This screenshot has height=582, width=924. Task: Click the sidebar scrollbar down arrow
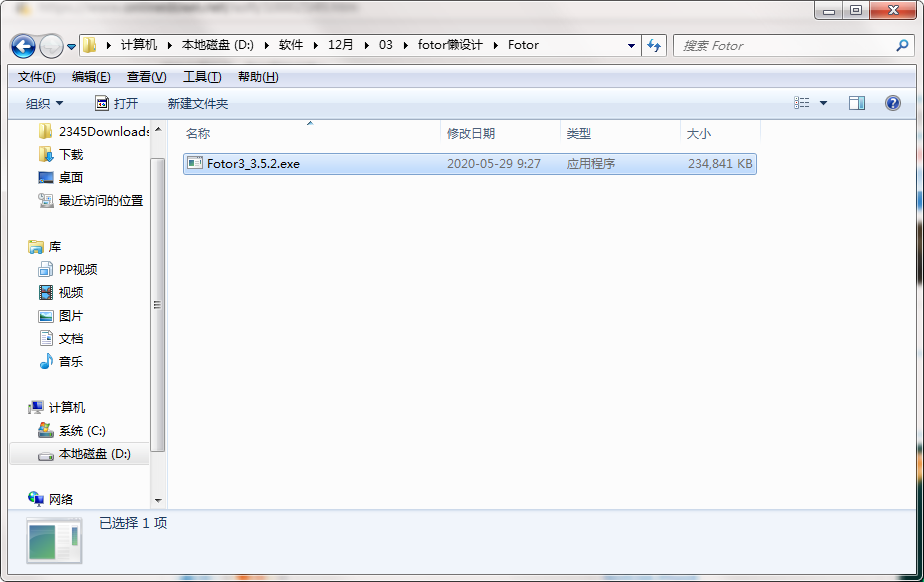click(x=157, y=501)
